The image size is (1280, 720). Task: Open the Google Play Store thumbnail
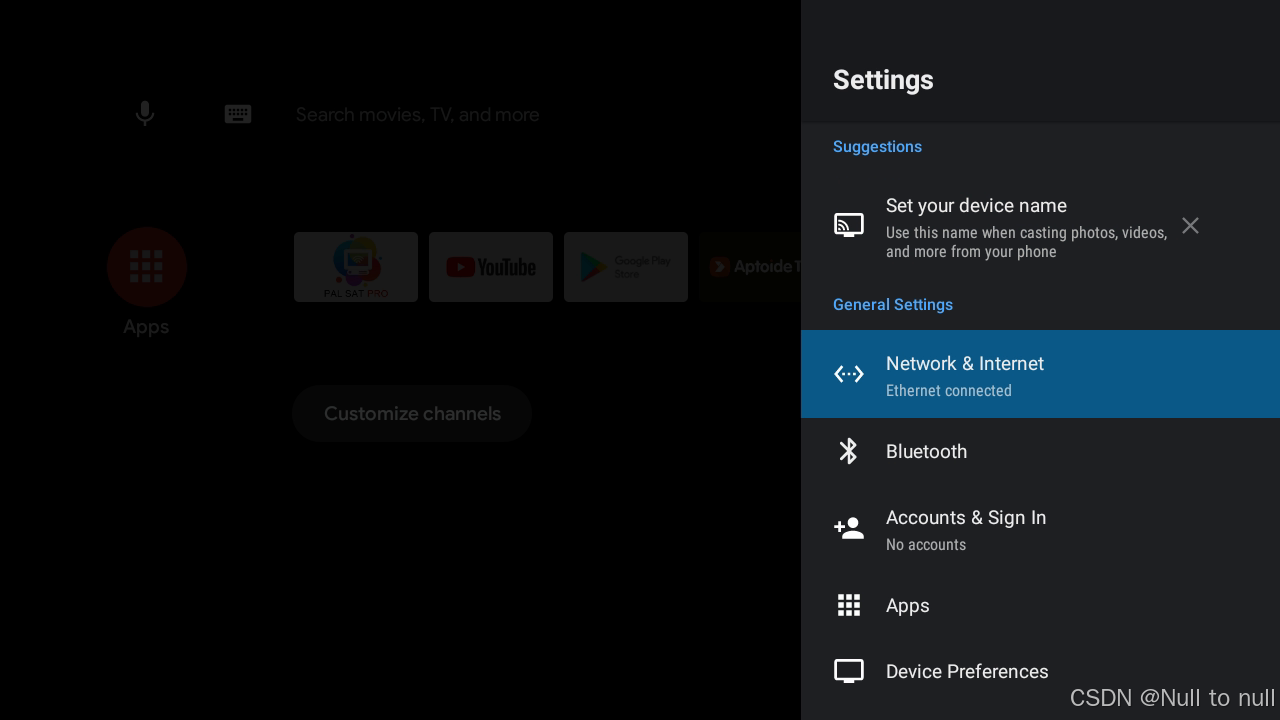point(626,267)
